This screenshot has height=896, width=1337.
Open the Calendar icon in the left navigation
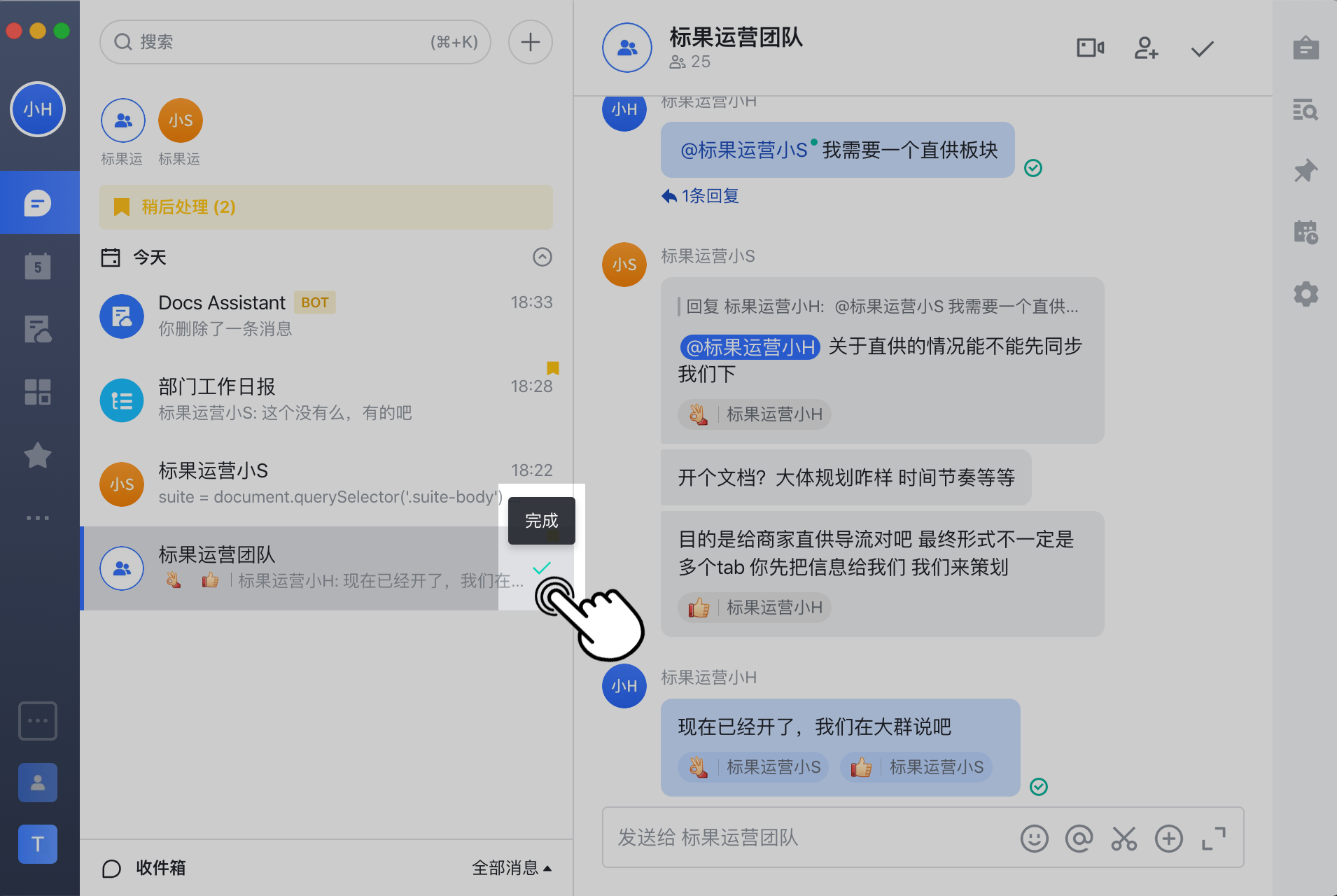[37, 265]
